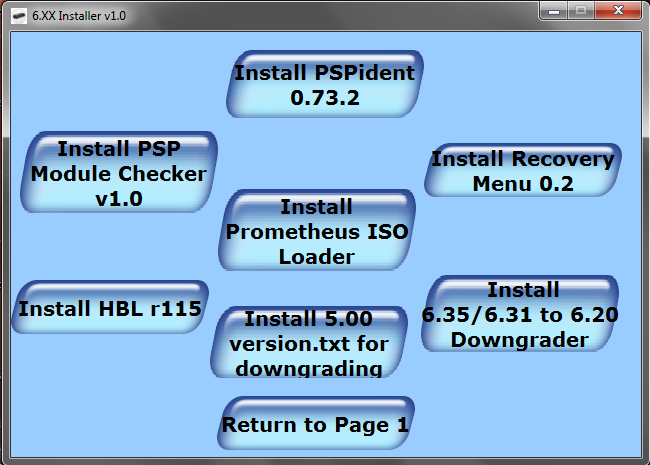This screenshot has width=650, height=465.
Task: Install Prometheus ISO Loader
Action: [x=317, y=230]
